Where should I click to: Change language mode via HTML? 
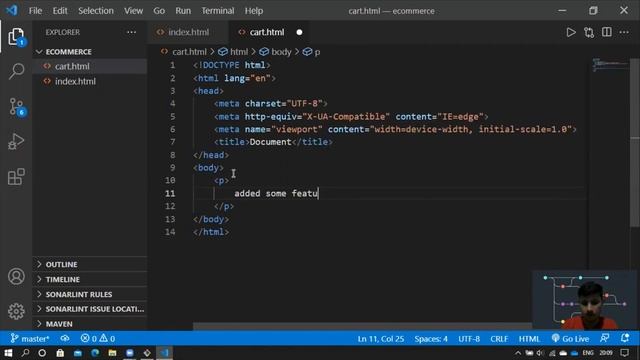[529, 339]
